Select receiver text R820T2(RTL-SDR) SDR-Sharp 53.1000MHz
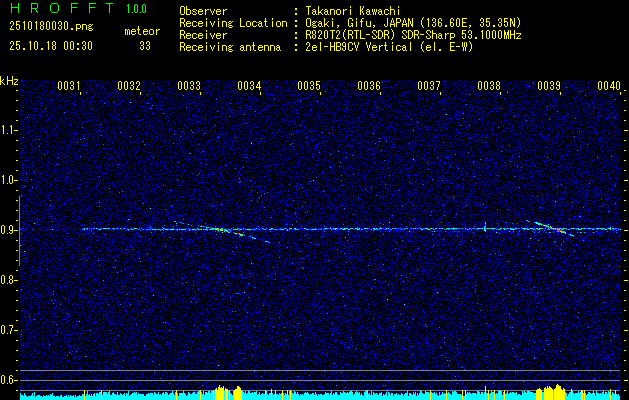 click(x=414, y=35)
